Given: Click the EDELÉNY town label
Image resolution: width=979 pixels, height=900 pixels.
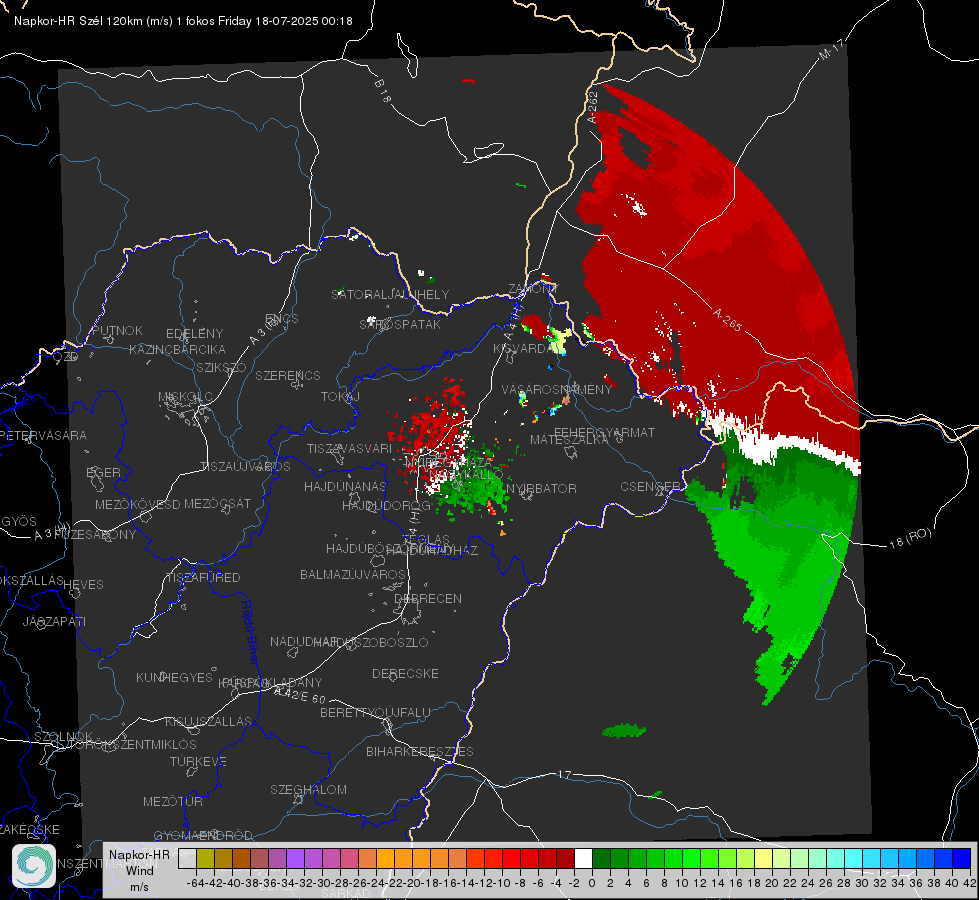Looking at the screenshot, I should [x=194, y=334].
